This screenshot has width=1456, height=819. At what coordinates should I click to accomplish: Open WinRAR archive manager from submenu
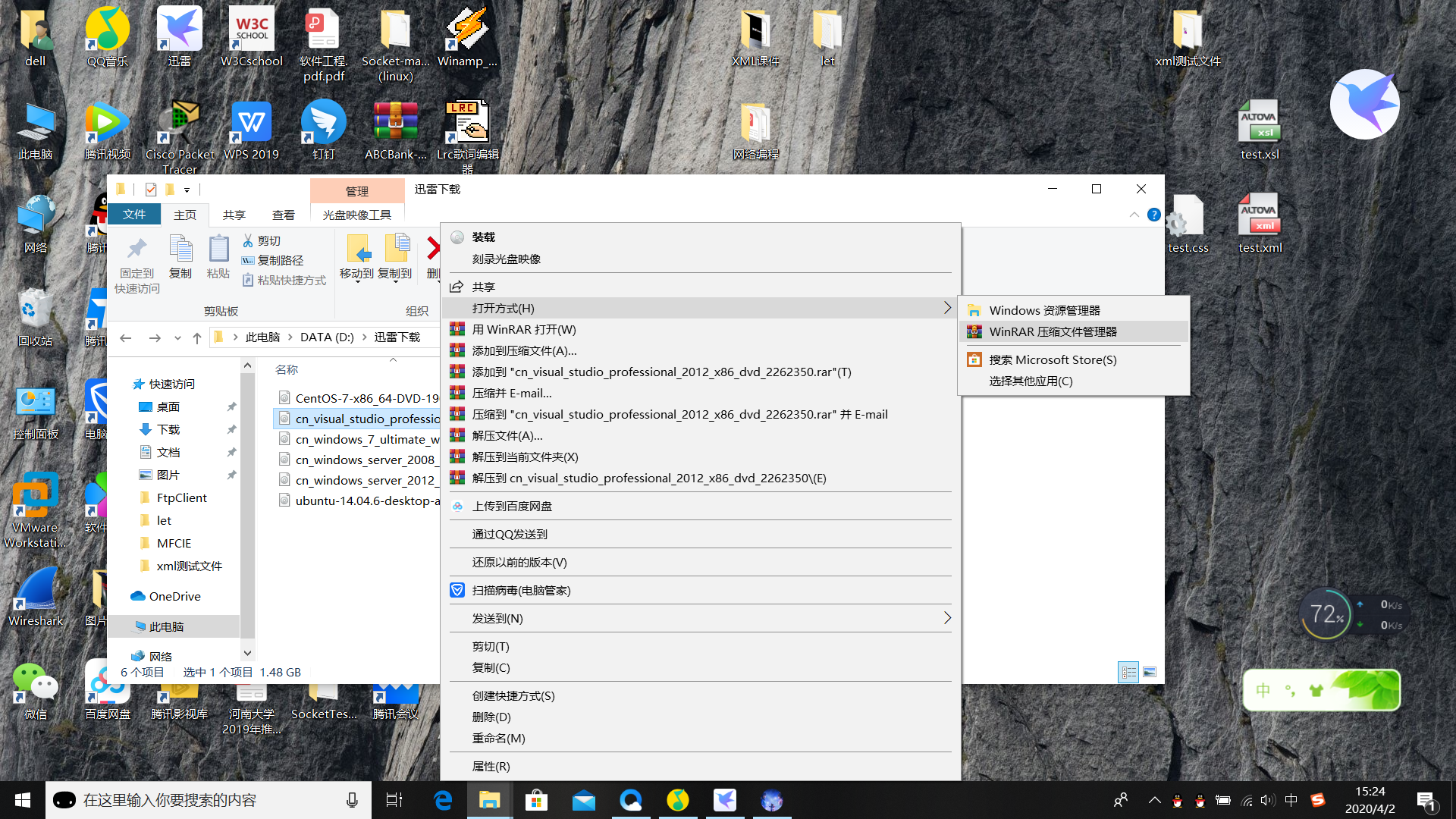click(1052, 331)
